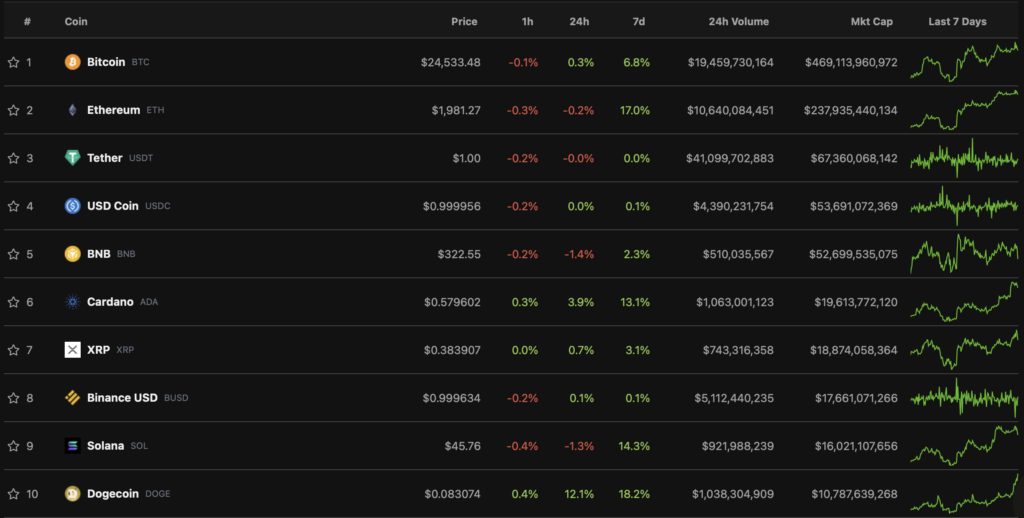The width and height of the screenshot is (1024, 518).
Task: Sort the table by Price column
Action: point(464,21)
